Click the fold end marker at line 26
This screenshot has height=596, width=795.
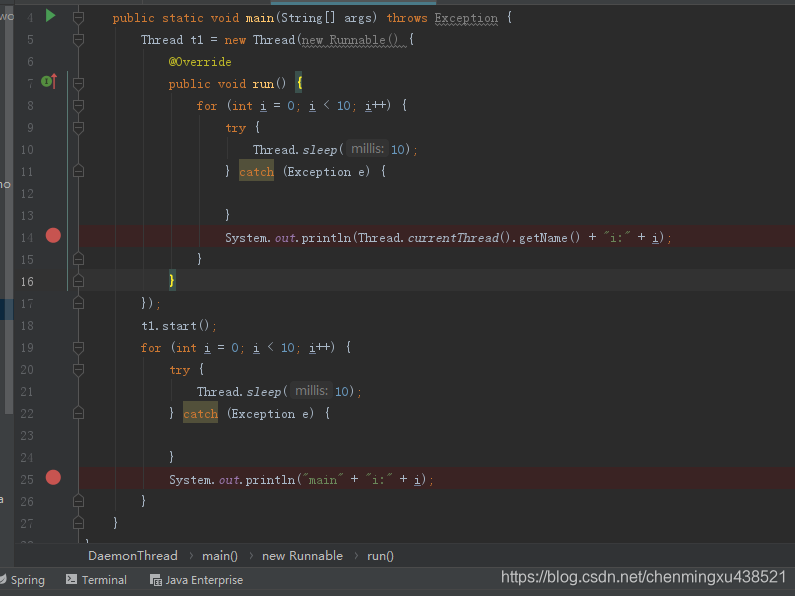78,501
